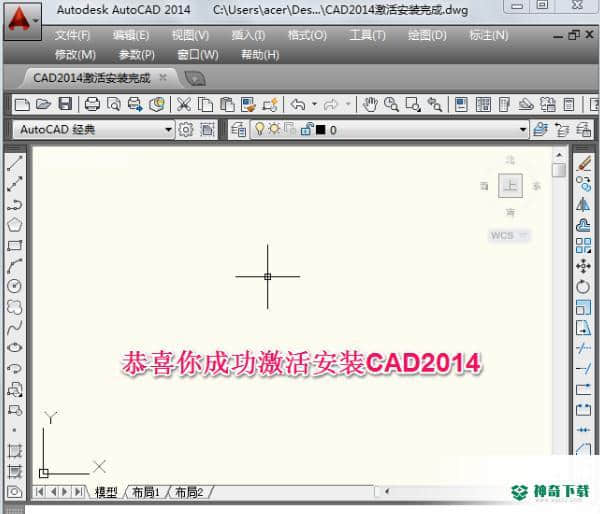Open the 帮助(H) menu
Screen dimensions: 600x514
coord(260,55)
